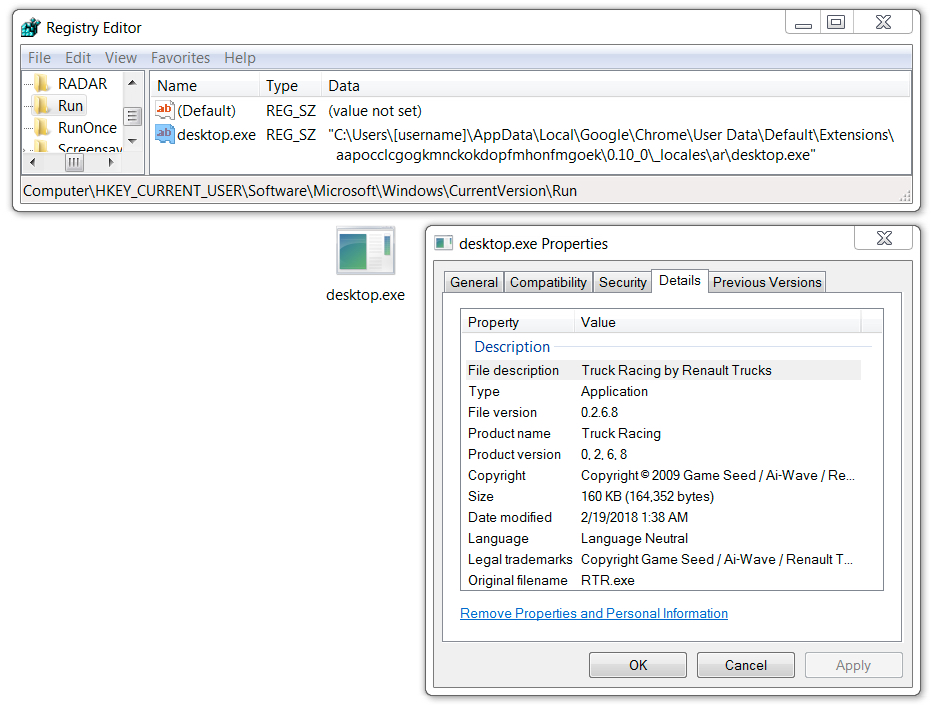Open the Edit menu
This screenshot has width=932, height=709.
[78, 58]
